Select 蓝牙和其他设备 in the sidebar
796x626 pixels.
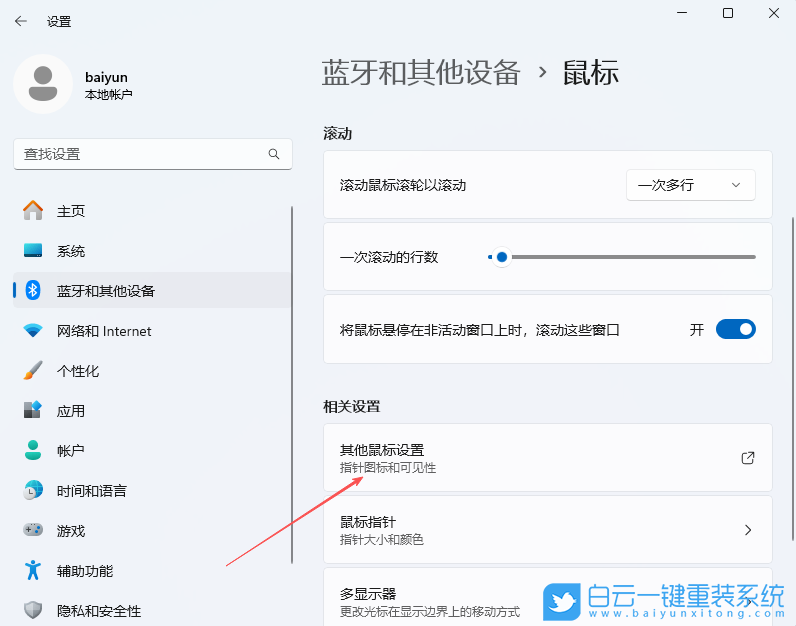click(152, 290)
